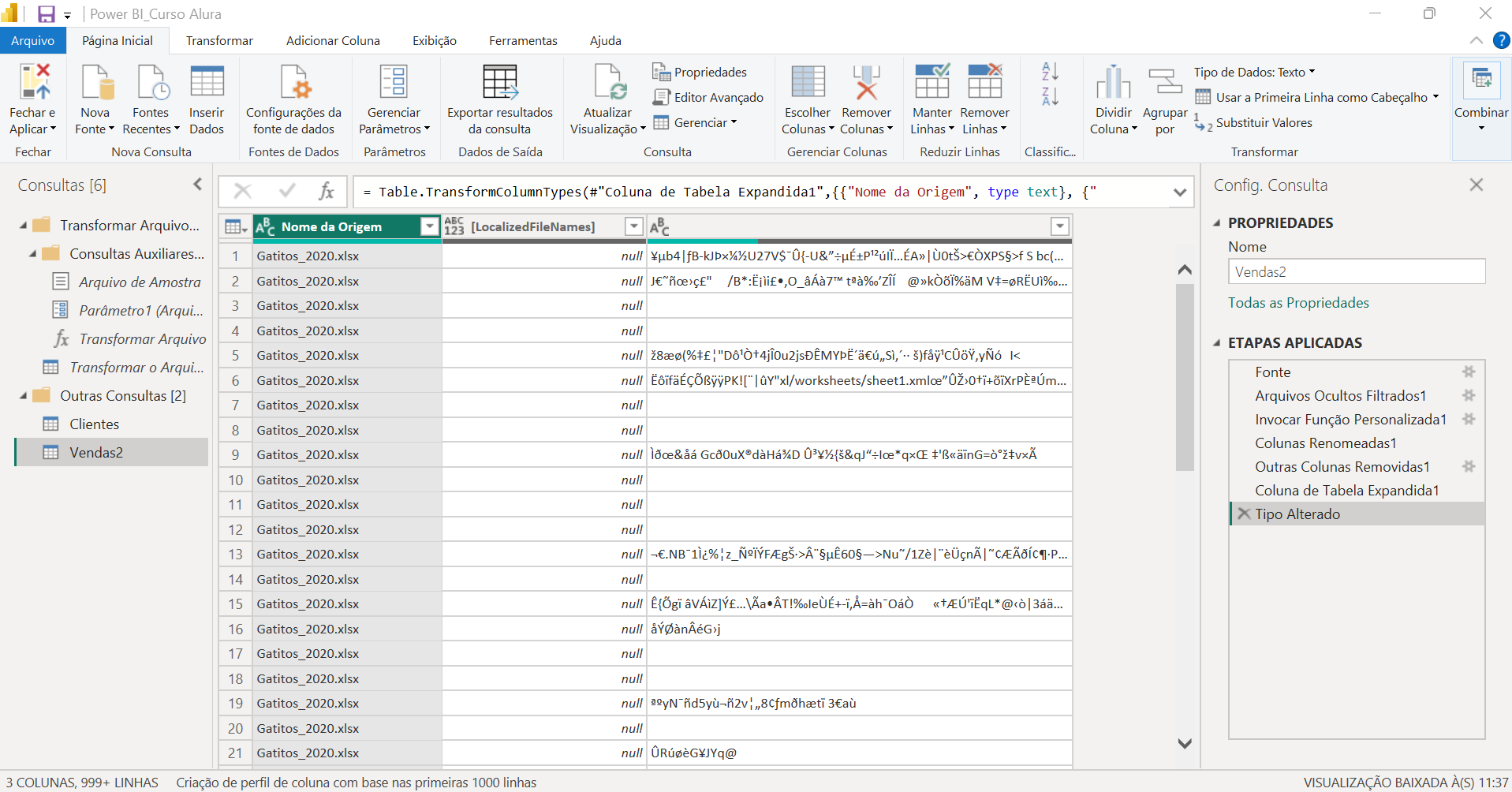Open Todas as Propriedades link

1298,303
